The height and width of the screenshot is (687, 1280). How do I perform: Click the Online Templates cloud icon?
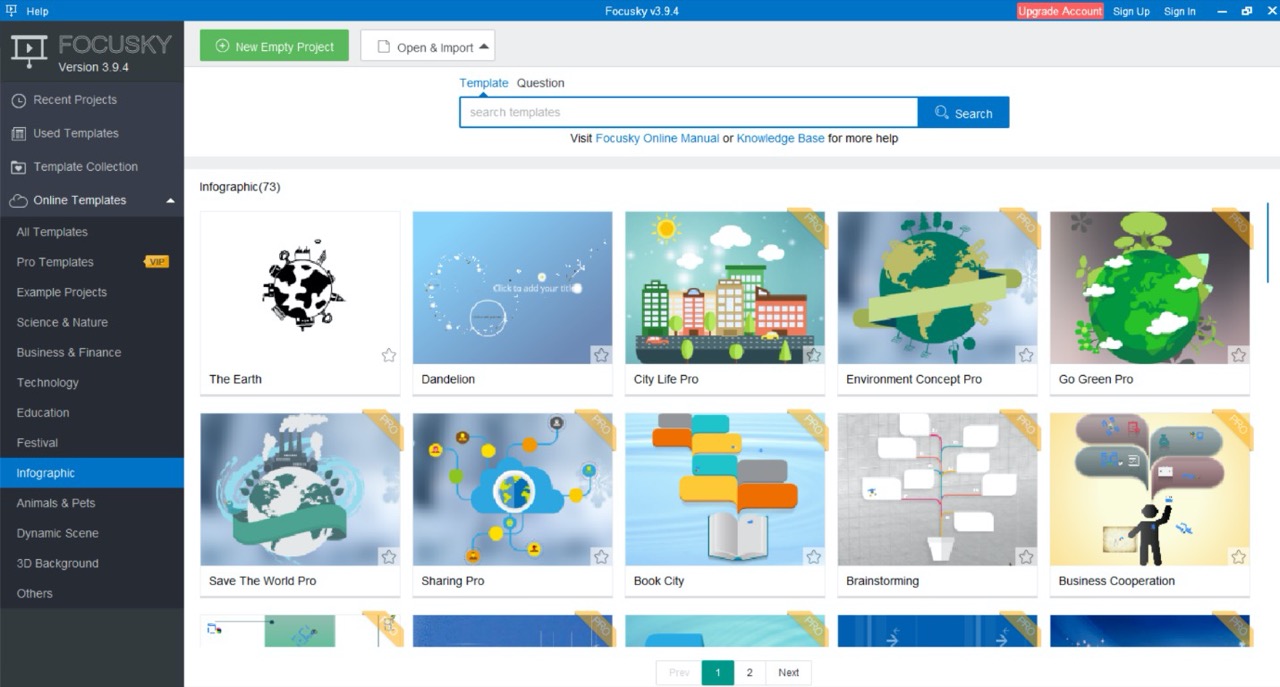18,200
